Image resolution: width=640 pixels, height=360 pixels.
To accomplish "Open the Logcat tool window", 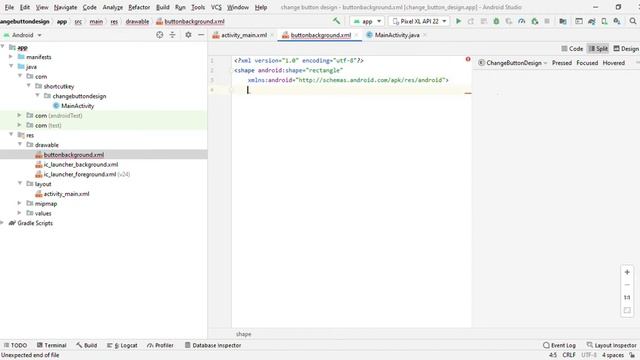I will [x=122, y=345].
